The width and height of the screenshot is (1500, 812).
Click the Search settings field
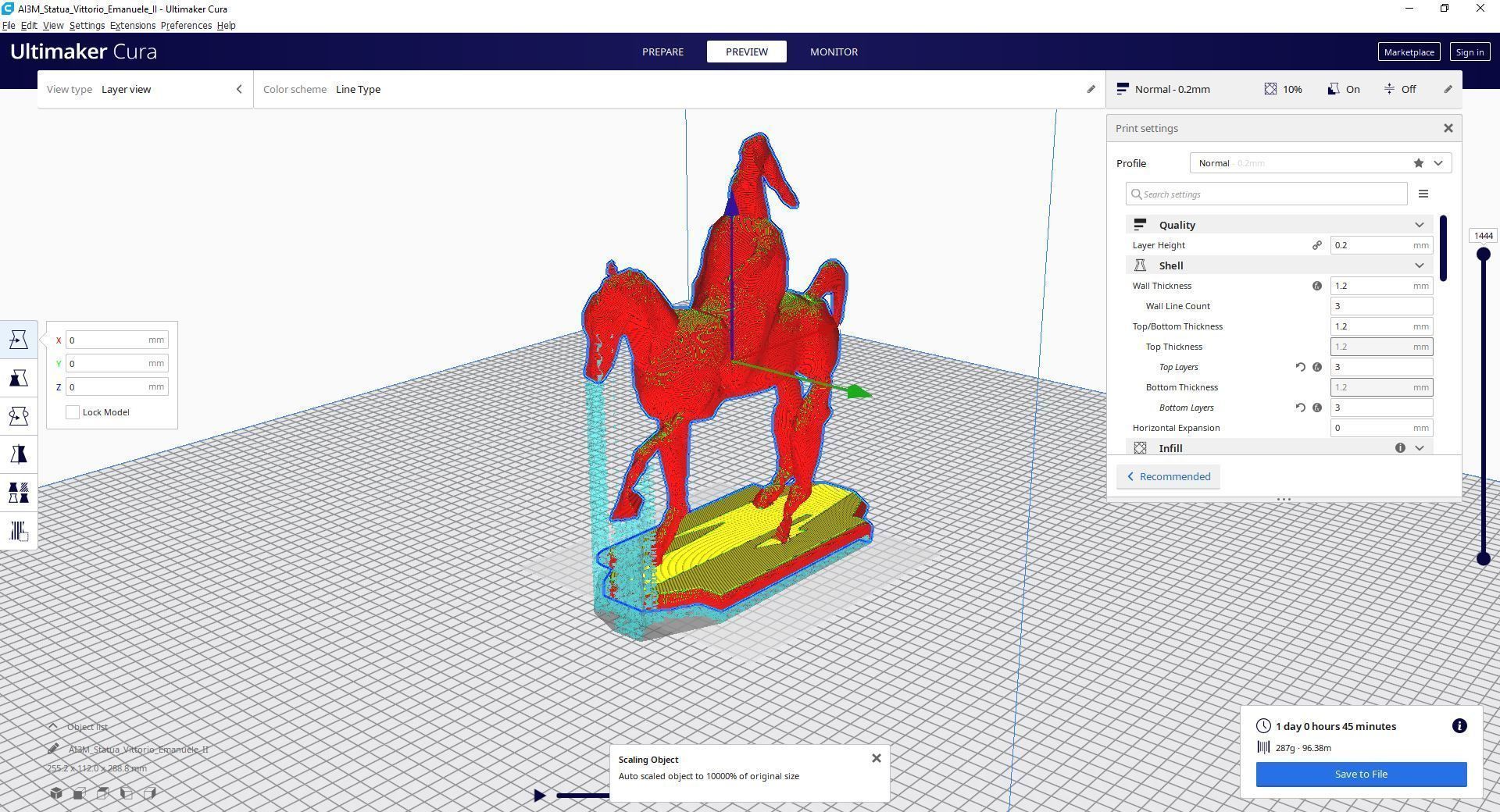[x=1266, y=194]
